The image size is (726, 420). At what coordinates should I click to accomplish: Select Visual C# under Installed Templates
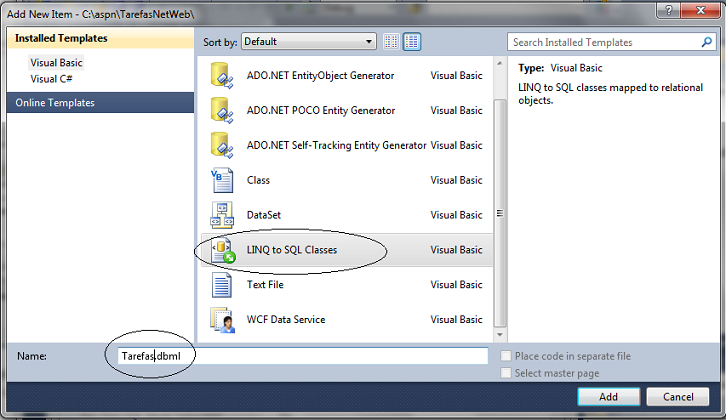point(51,79)
